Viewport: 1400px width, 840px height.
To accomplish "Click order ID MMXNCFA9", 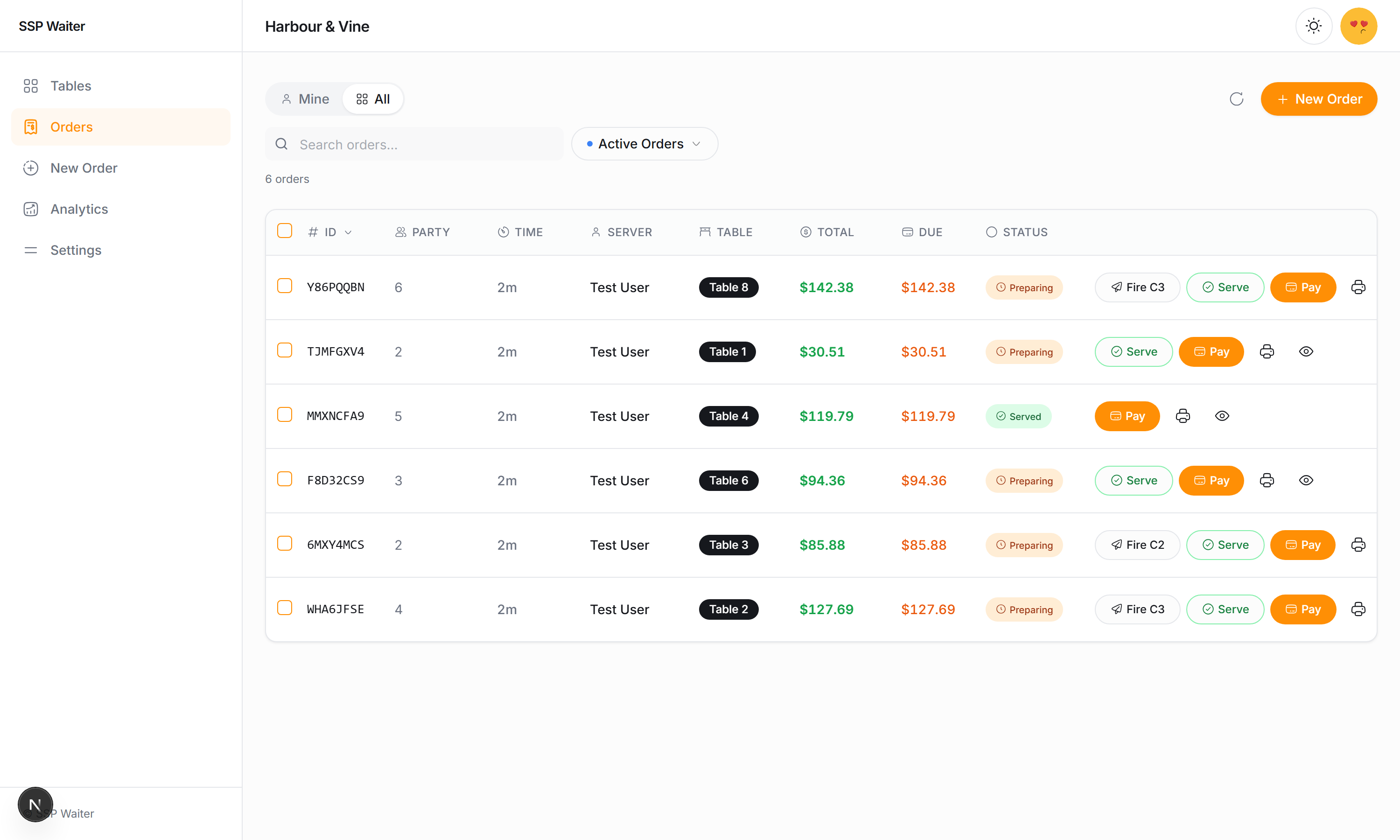I will pyautogui.click(x=336, y=416).
